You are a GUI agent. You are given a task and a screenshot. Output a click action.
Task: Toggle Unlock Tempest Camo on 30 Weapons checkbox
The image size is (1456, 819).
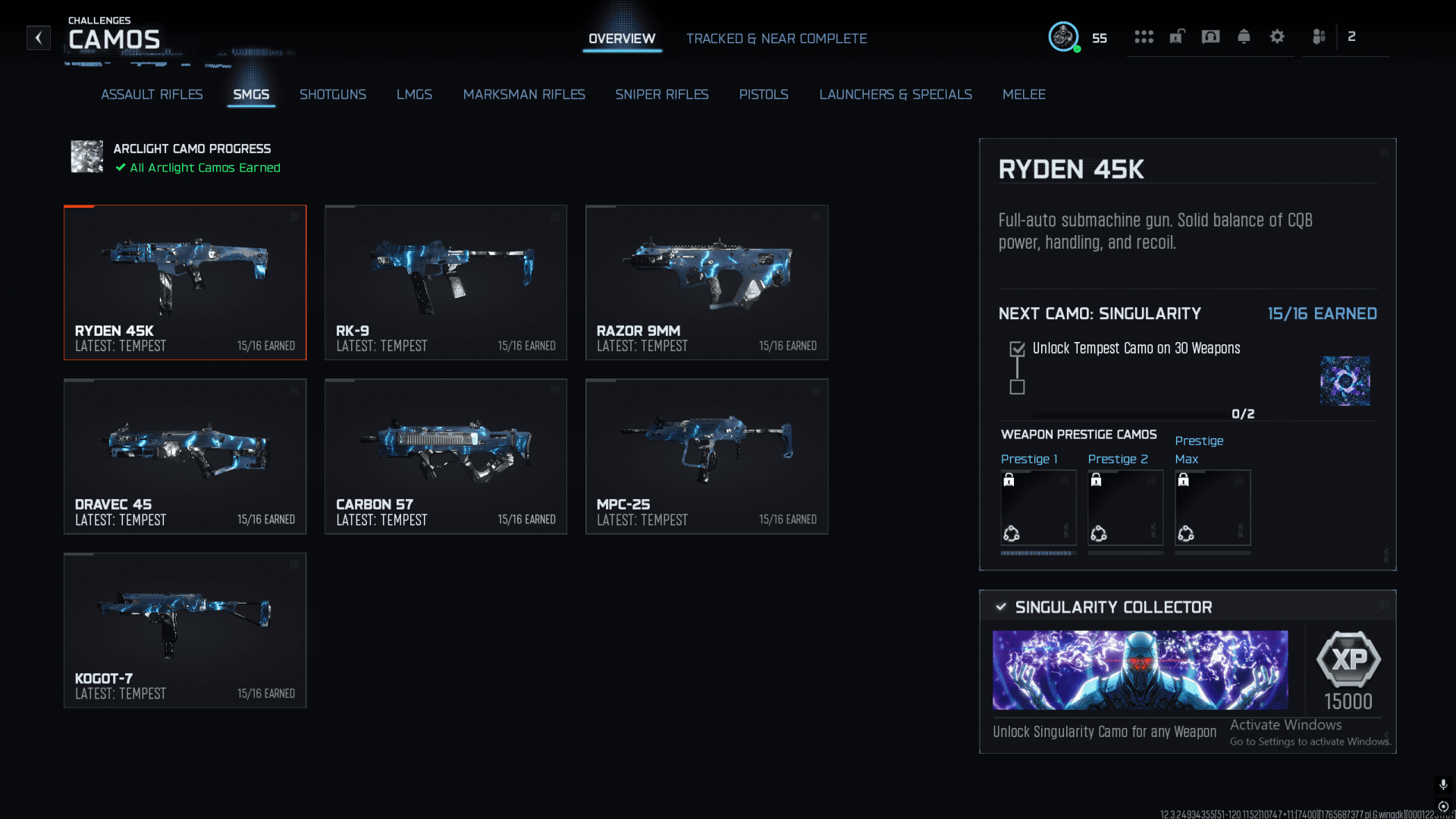point(1017,349)
